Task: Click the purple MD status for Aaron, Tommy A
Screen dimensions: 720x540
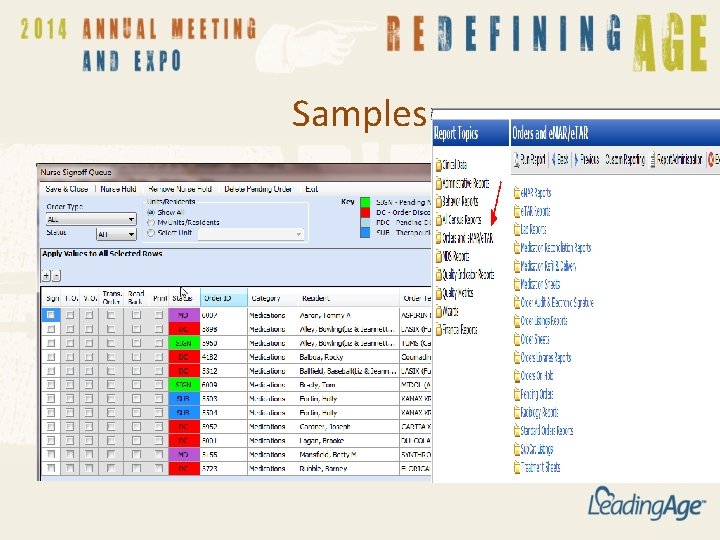Action: click(184, 315)
